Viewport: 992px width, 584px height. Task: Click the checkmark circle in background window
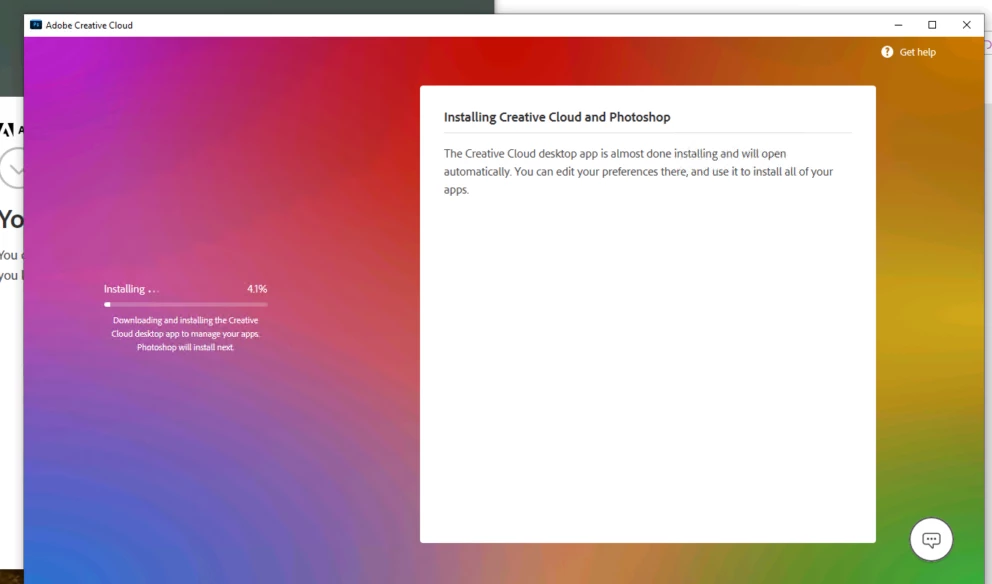point(11,168)
